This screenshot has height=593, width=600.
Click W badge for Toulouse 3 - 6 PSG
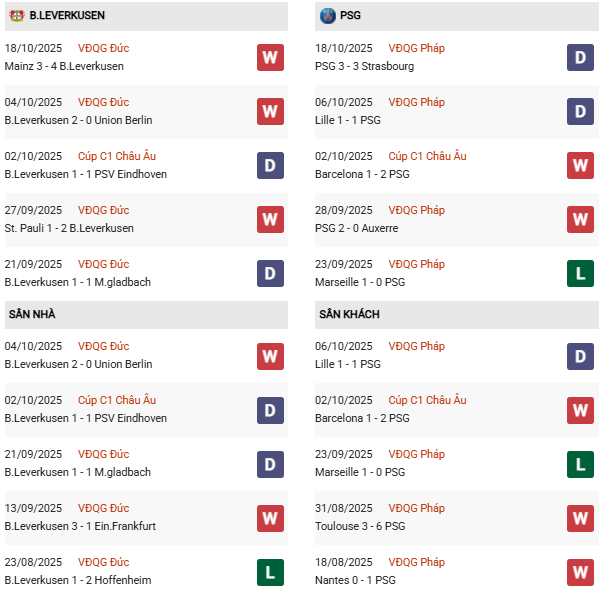tap(581, 517)
